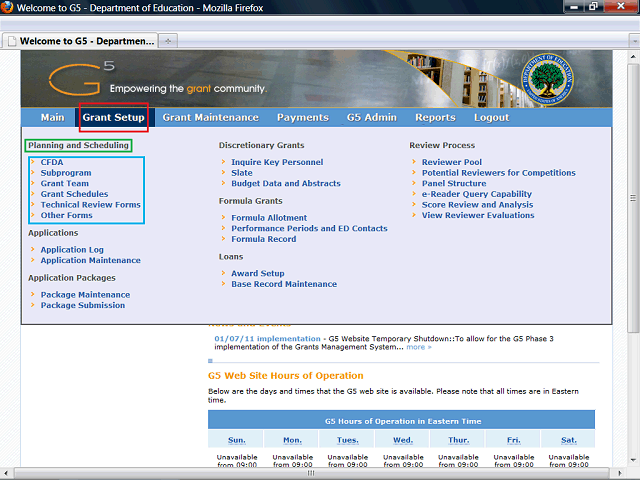The height and width of the screenshot is (480, 640).
Task: Open the Reviewer Pool link
Action: pos(452,162)
